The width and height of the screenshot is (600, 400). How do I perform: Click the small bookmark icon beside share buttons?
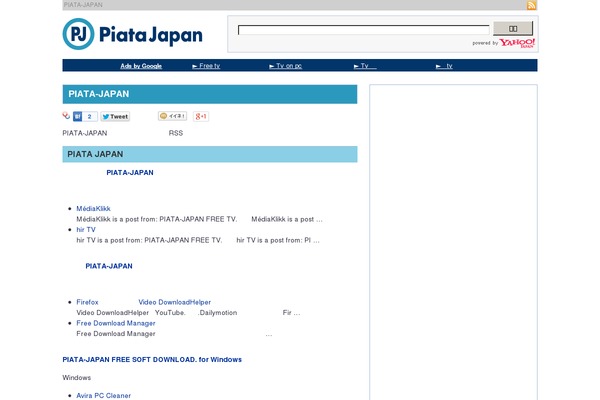click(x=66, y=116)
